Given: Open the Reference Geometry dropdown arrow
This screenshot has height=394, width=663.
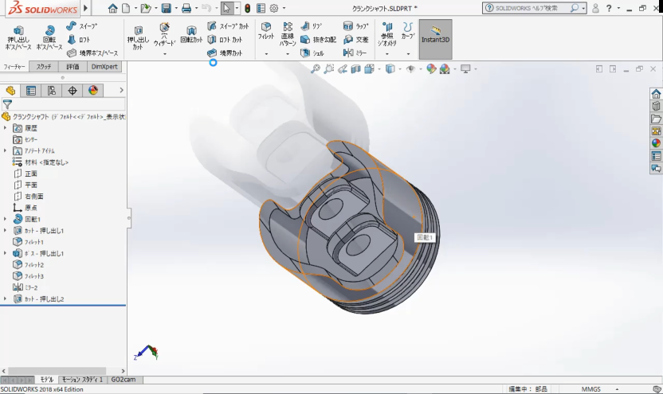Looking at the screenshot, I should point(387,54).
